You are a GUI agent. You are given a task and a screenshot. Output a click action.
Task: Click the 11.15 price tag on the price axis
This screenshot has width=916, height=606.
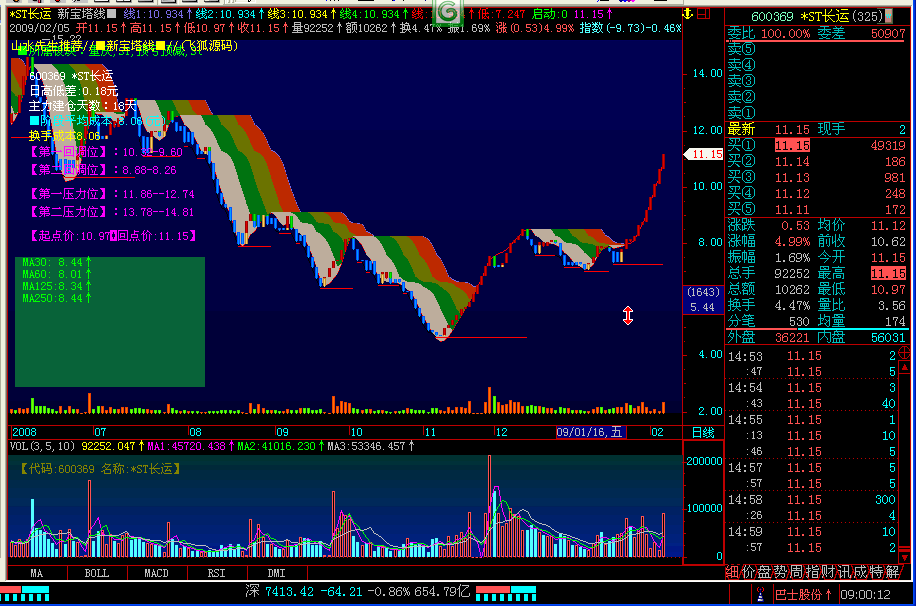pos(704,154)
